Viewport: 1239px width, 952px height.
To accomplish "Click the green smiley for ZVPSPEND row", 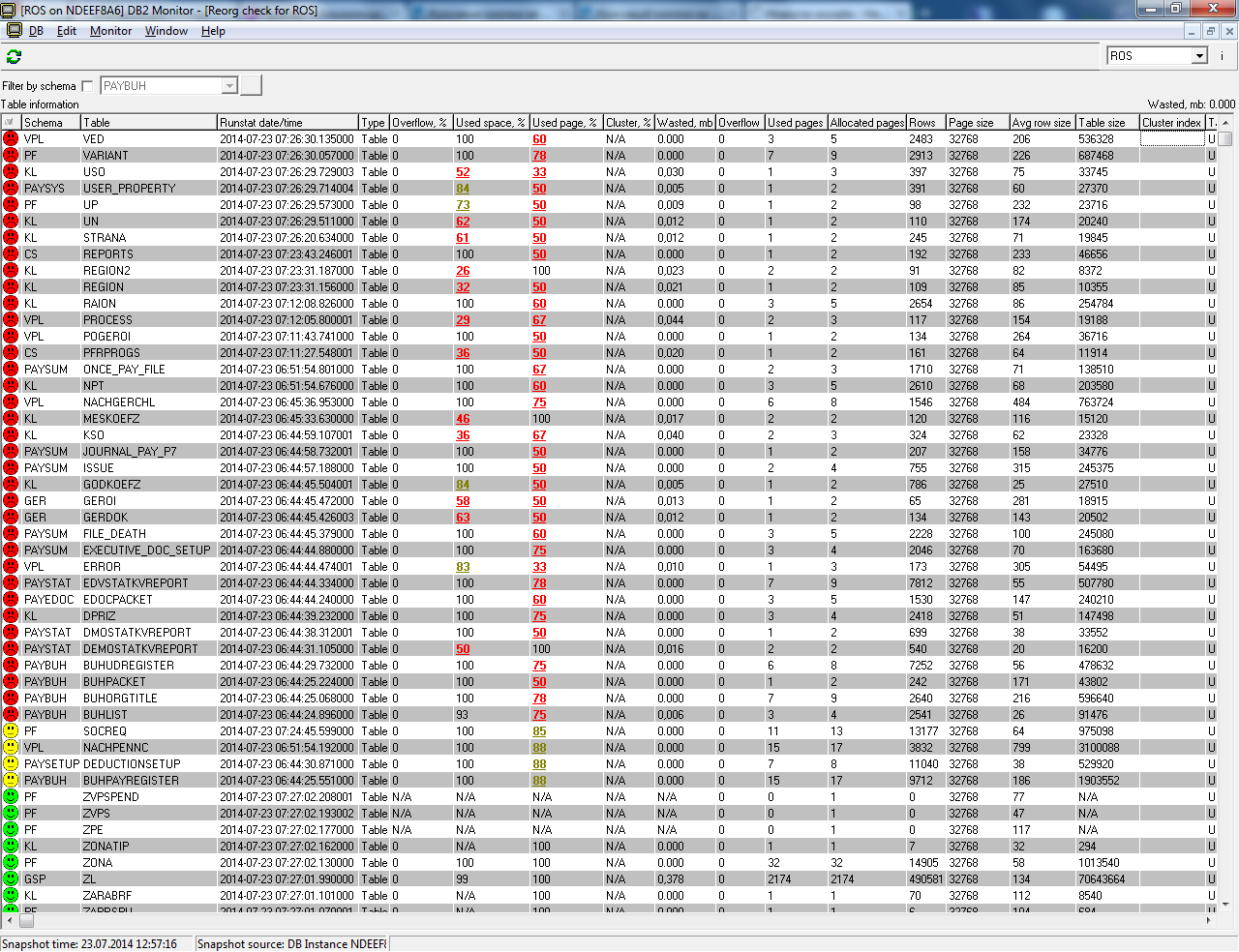I will 11,797.
